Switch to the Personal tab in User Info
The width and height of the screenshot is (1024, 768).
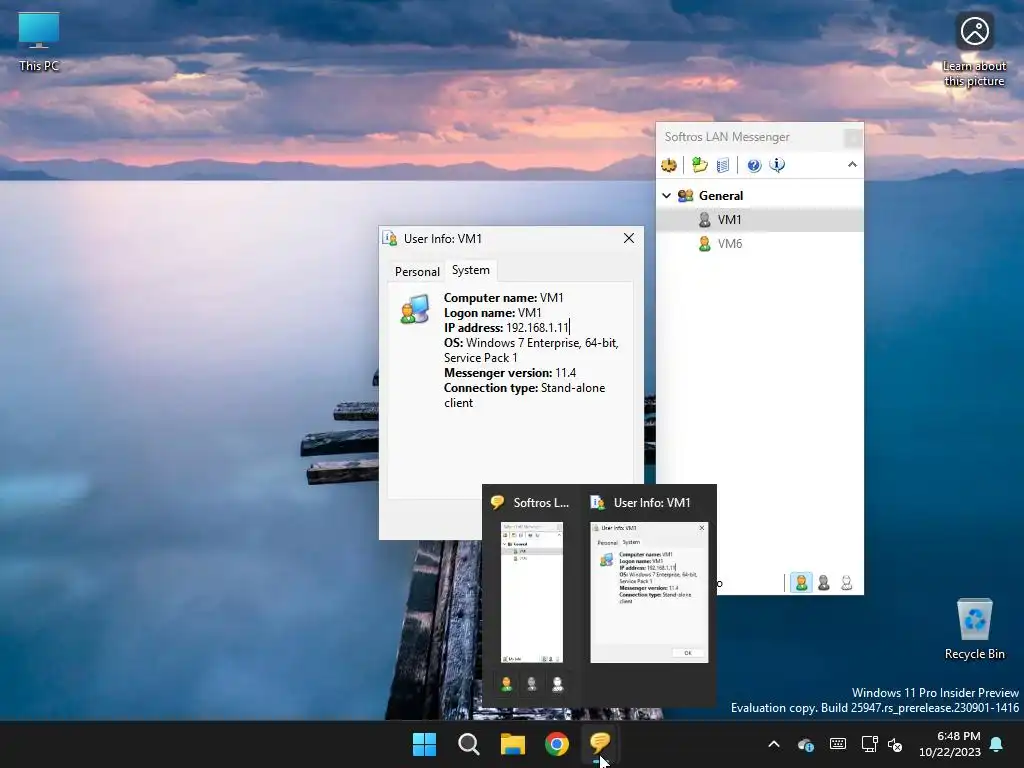pos(417,272)
